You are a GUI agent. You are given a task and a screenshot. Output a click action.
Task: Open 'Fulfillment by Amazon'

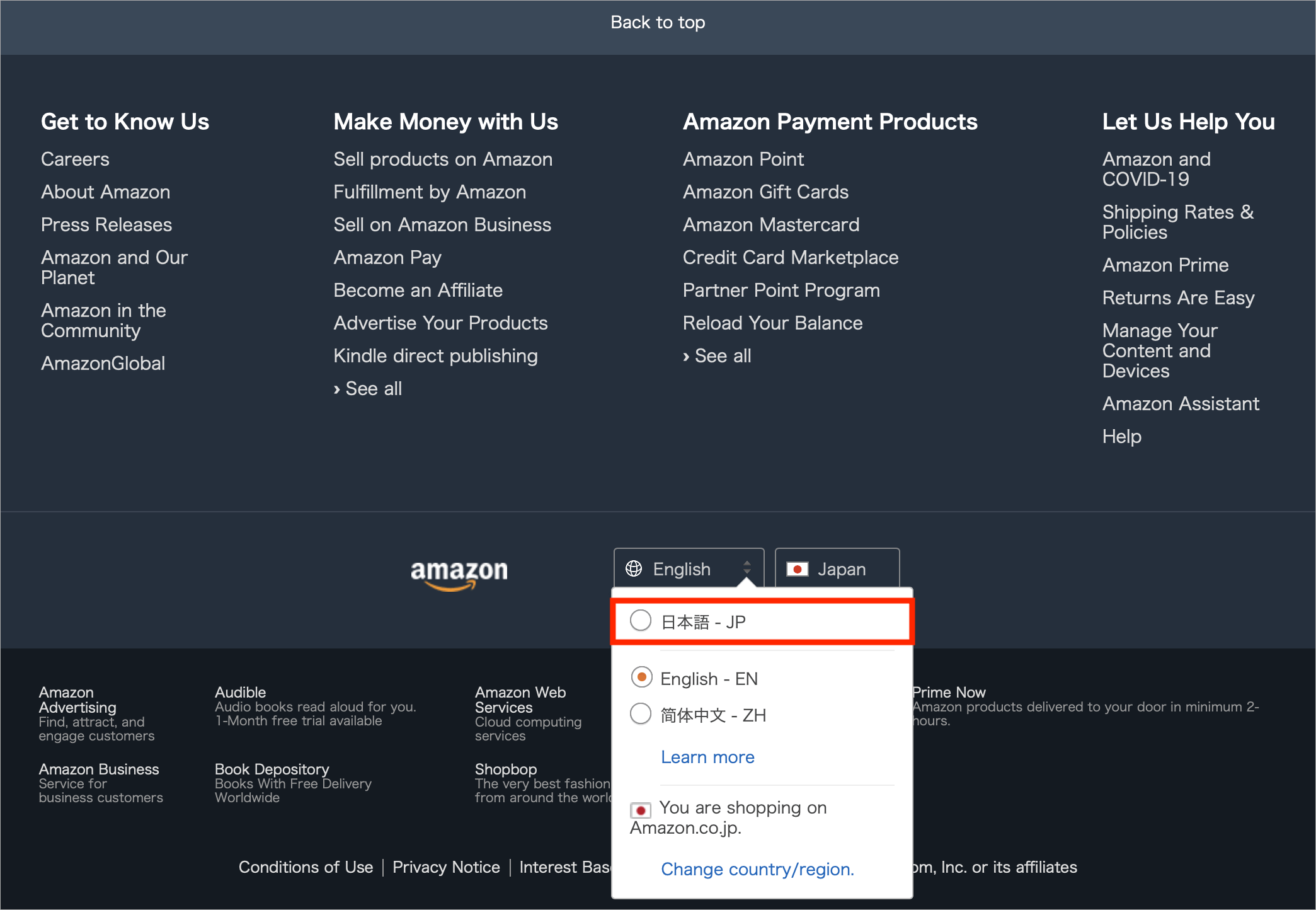(x=430, y=192)
